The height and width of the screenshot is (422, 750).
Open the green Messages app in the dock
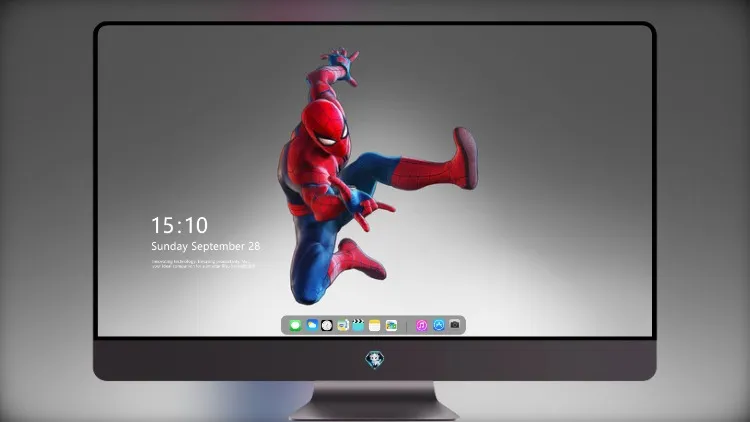pos(295,325)
